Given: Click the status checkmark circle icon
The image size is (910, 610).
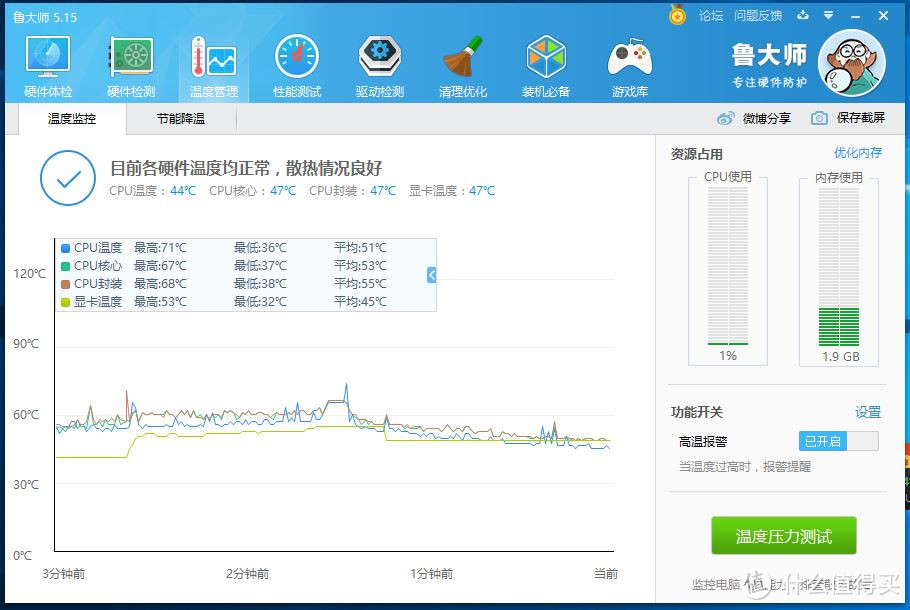Looking at the screenshot, I should point(68,178).
